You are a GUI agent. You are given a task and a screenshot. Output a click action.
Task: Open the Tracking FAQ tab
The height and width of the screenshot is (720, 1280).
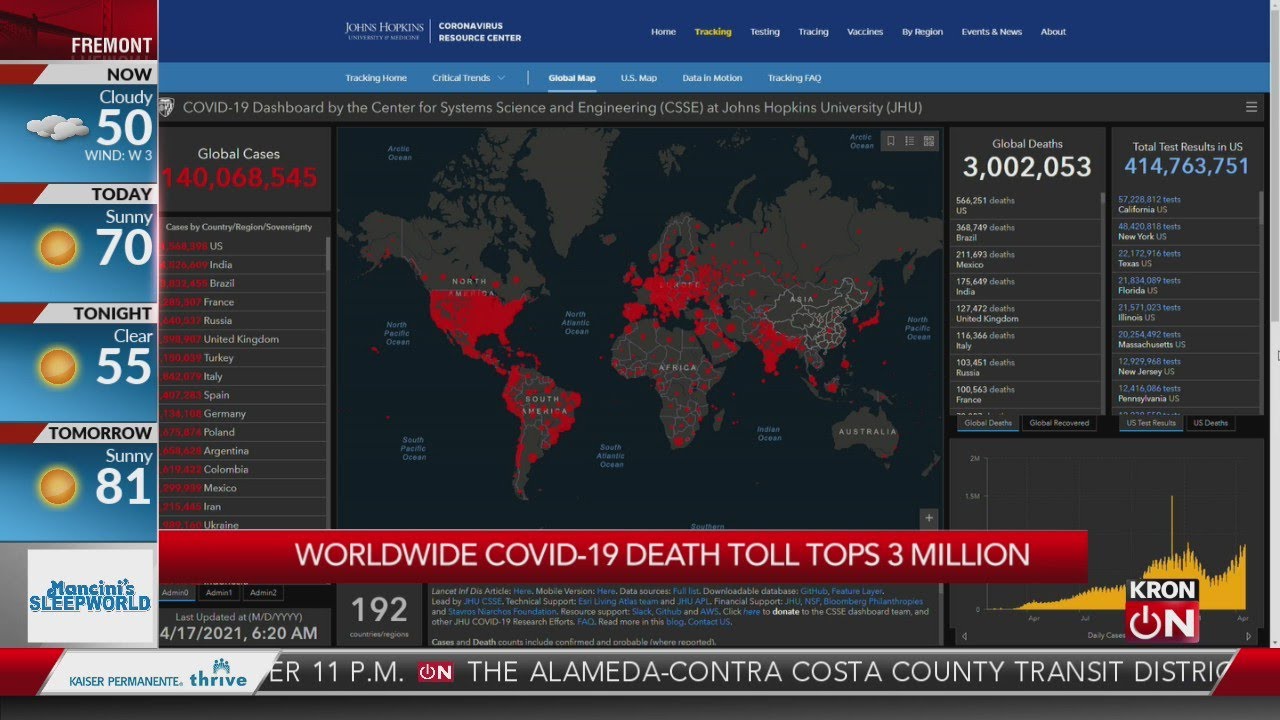pyautogui.click(x=794, y=78)
